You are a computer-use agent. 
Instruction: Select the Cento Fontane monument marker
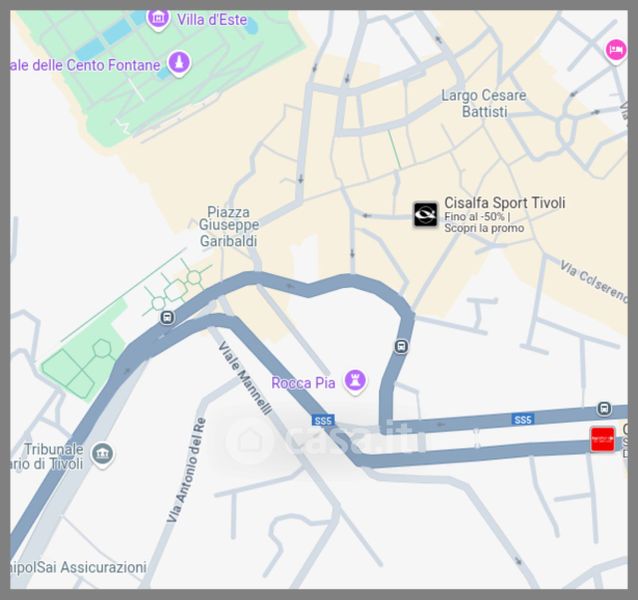click(179, 63)
